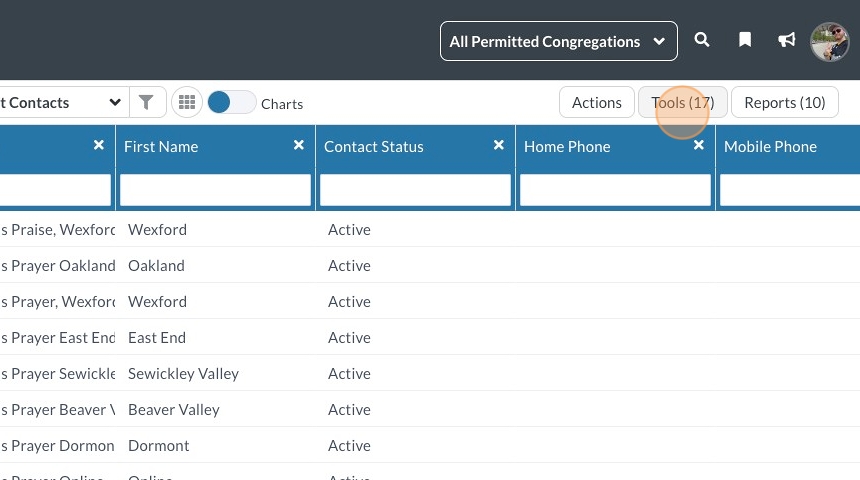Remove the Home Phone column
Image resolution: width=860 pixels, height=480 pixels.
[699, 145]
